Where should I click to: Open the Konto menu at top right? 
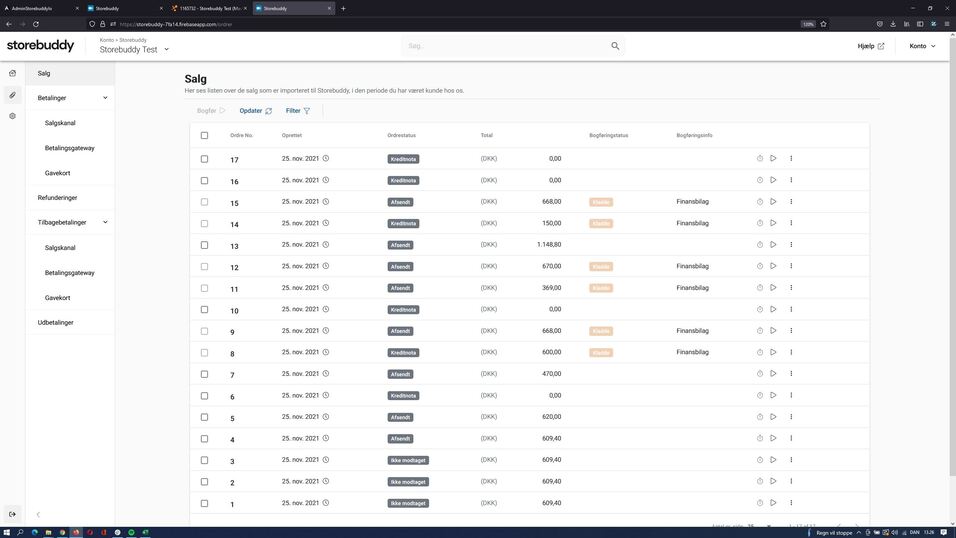click(x=922, y=46)
